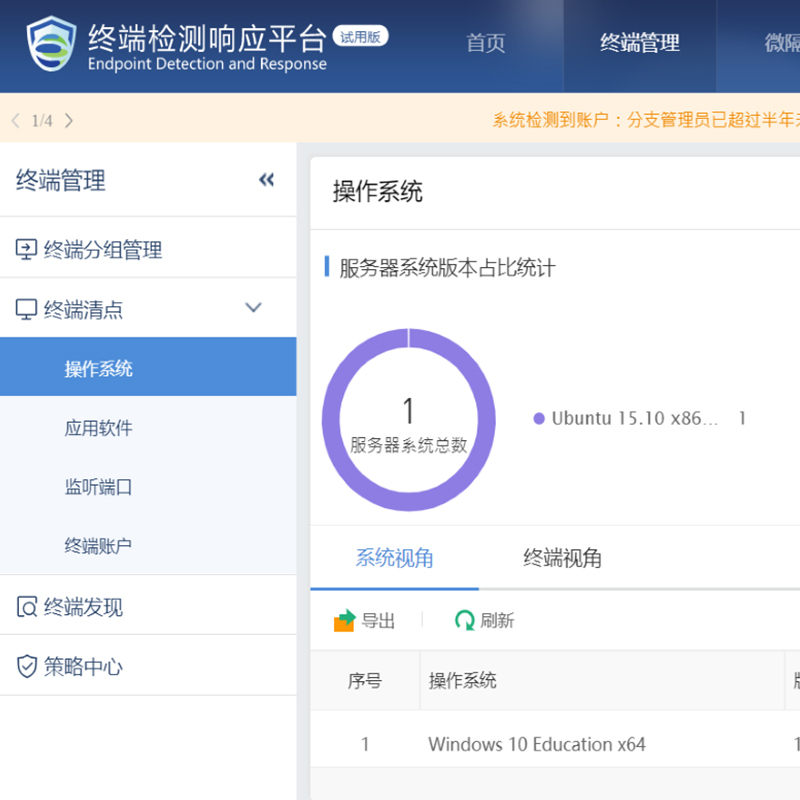Collapse the sidebar with double-chevron icon
Screen dimensions: 800x800
point(266,180)
